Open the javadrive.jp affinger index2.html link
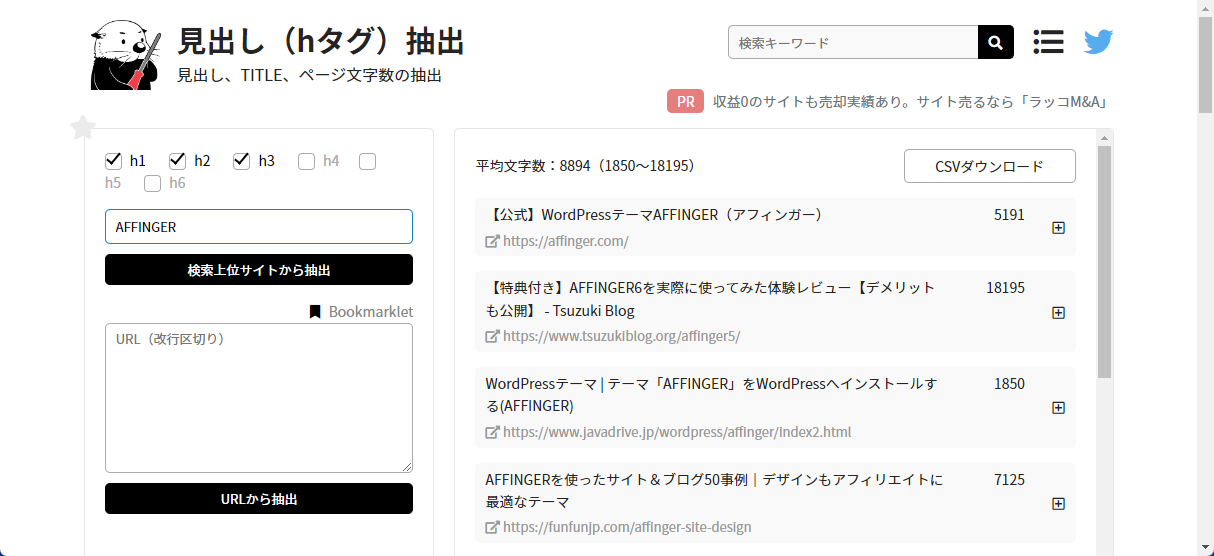 pos(677,432)
